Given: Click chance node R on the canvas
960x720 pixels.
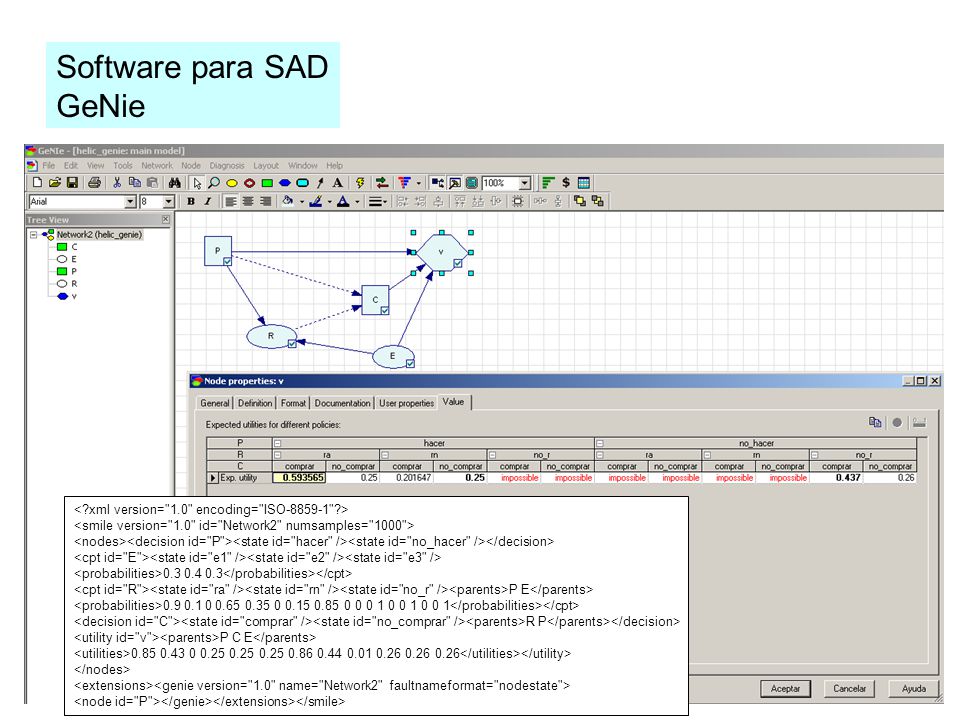Looking at the screenshot, I should [x=271, y=336].
